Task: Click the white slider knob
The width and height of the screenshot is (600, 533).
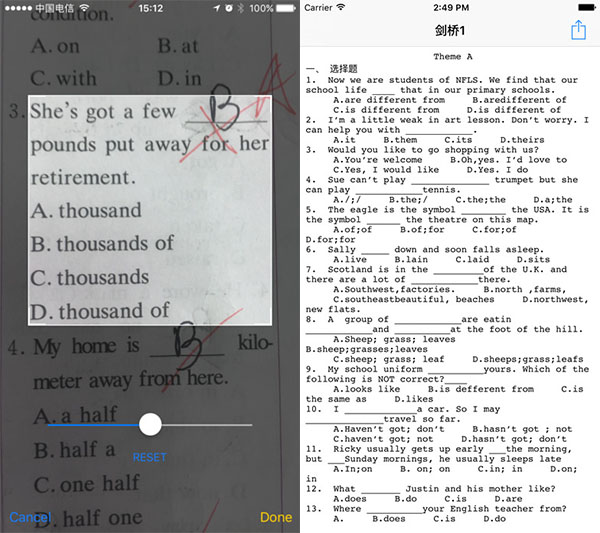Action: (x=150, y=425)
